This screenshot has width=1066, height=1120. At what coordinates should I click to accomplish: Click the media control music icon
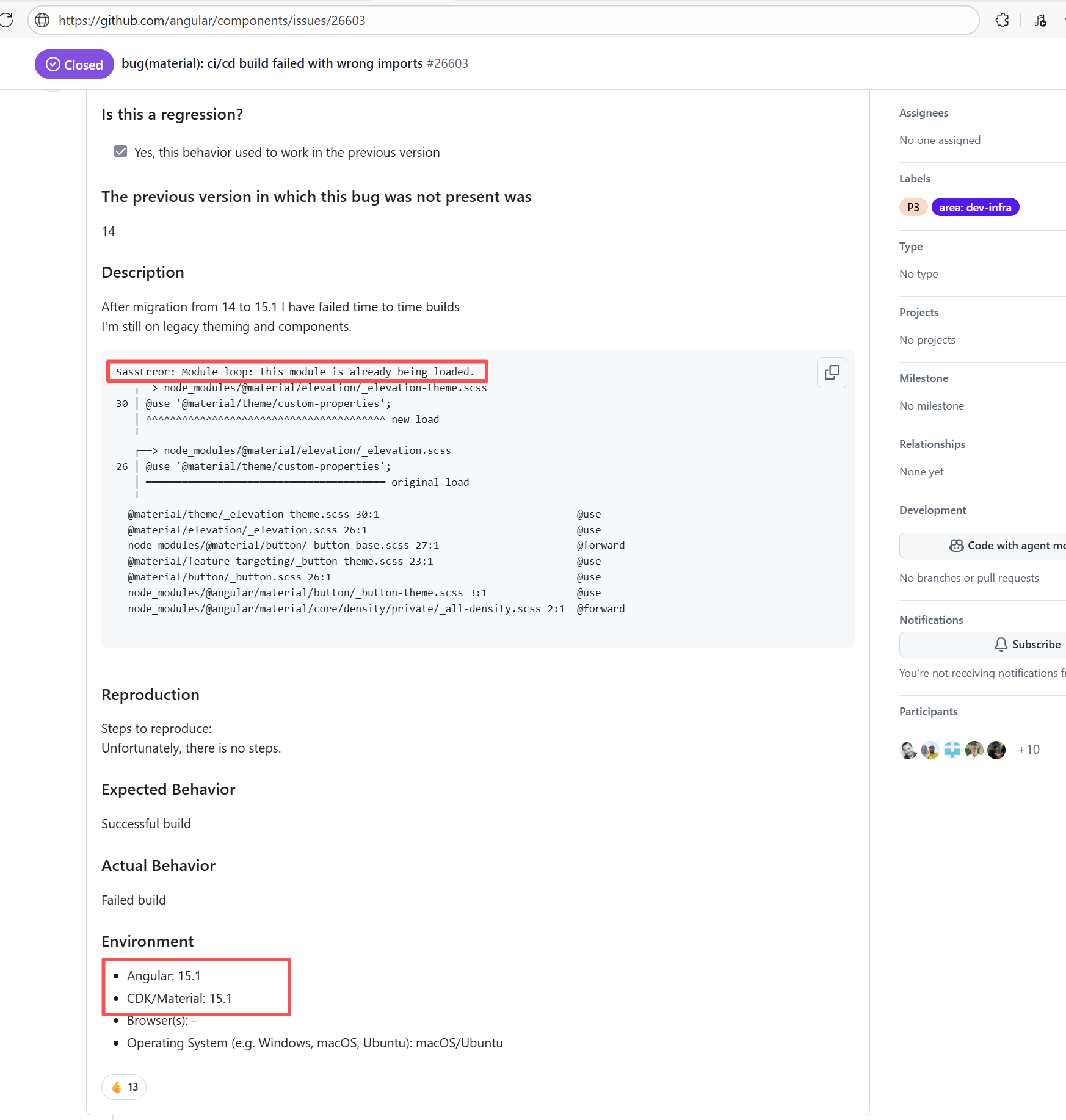tap(1040, 20)
